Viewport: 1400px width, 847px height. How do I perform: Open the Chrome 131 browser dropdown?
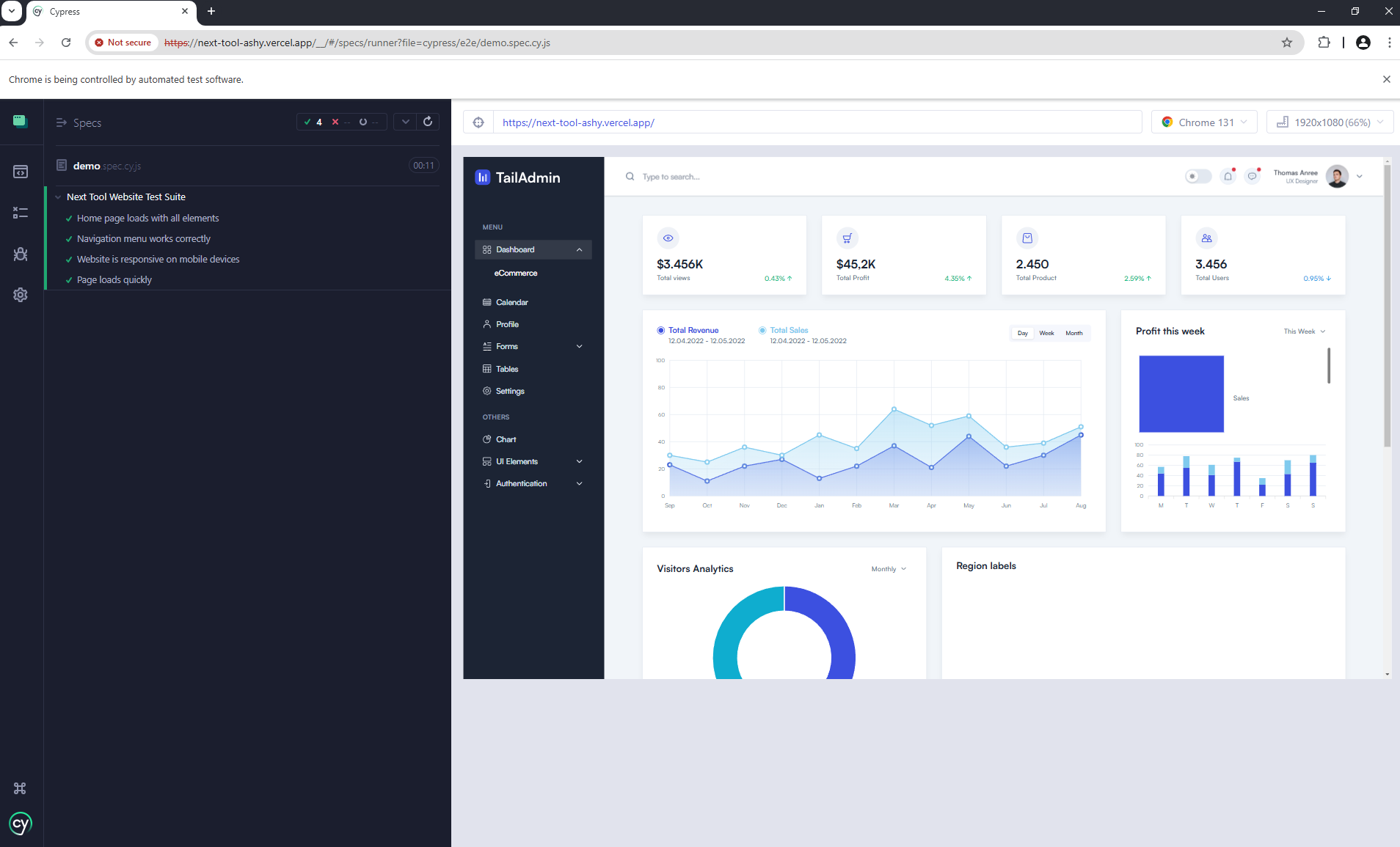click(1204, 122)
